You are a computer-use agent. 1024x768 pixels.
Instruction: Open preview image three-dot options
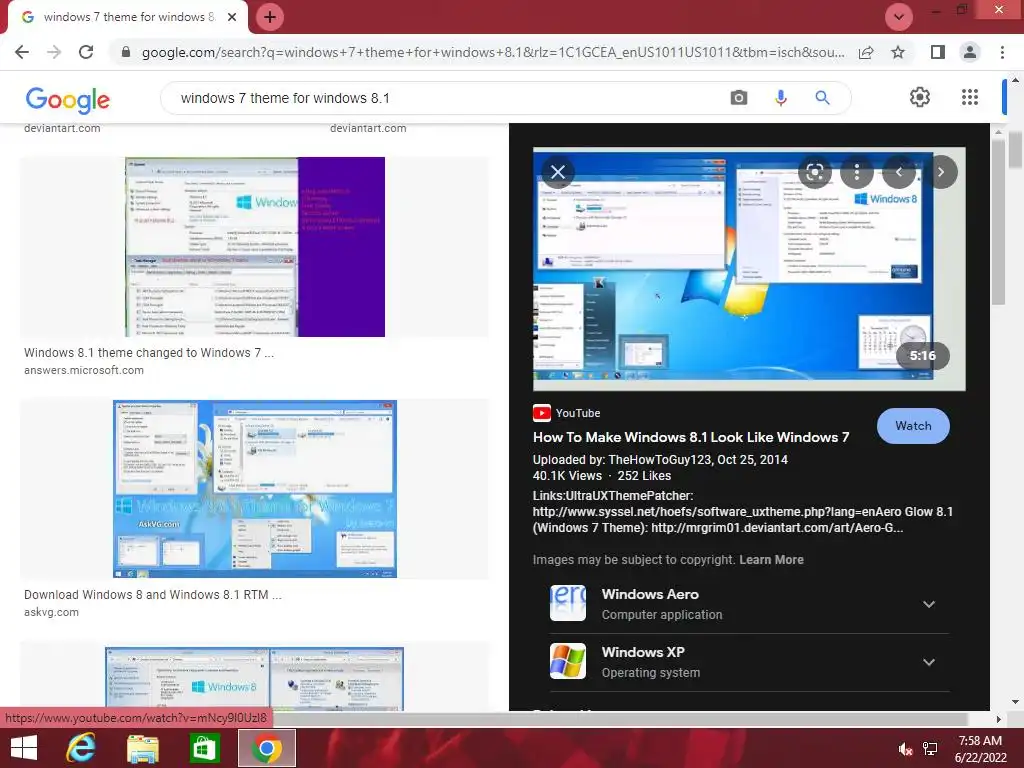[857, 172]
